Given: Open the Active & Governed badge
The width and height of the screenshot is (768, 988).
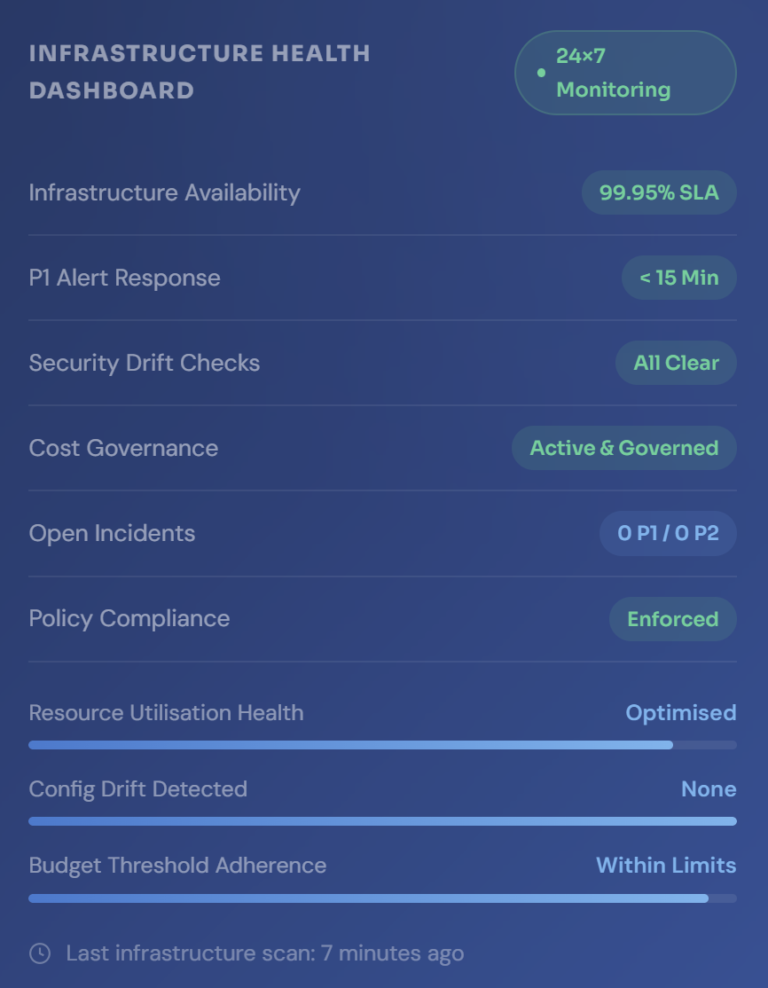Looking at the screenshot, I should point(624,448).
